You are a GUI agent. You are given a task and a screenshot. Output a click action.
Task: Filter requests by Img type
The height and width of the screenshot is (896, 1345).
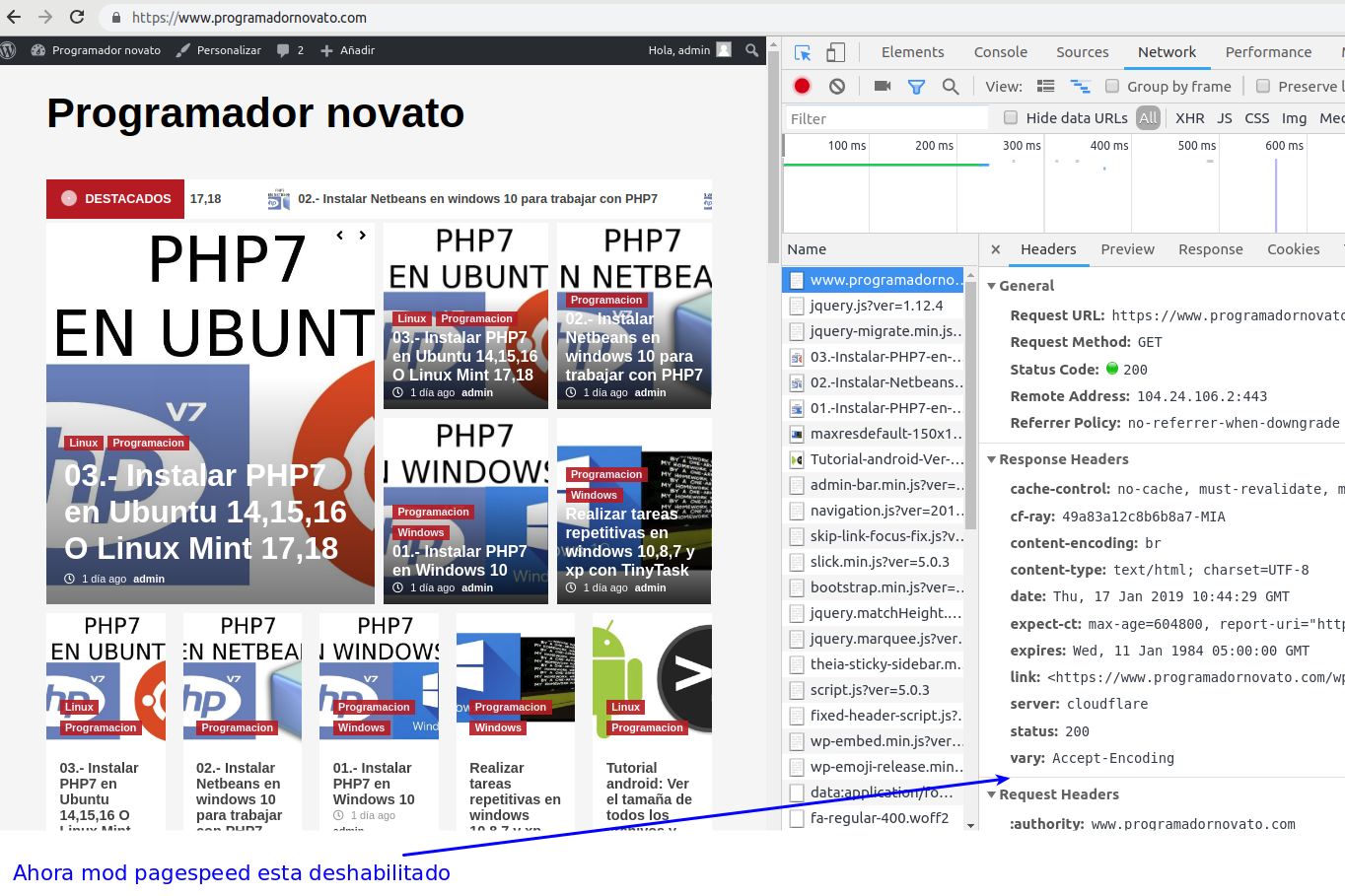coord(1294,118)
